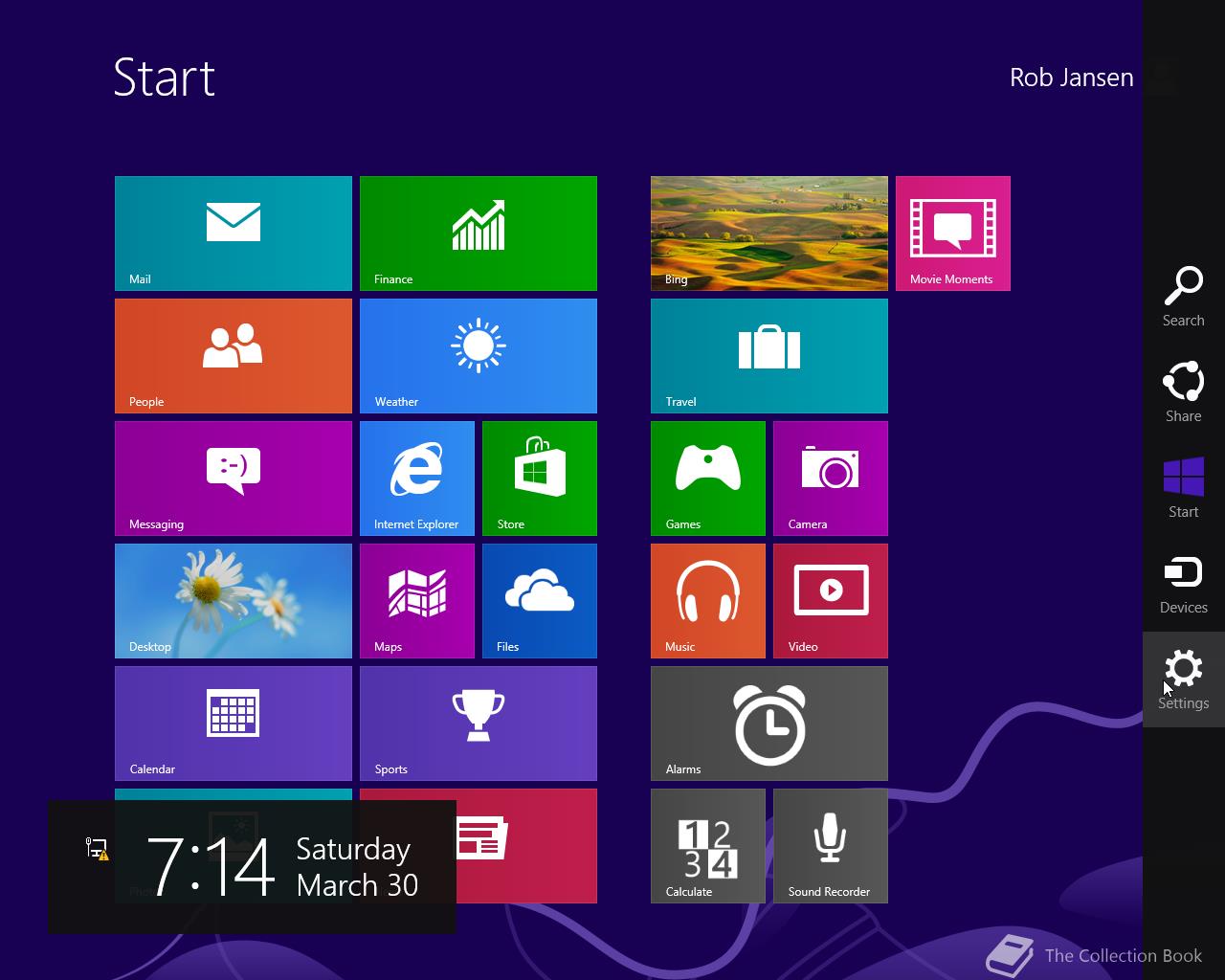Open the Travel suitcase tile
Screen dimensions: 1225x980
tap(769, 356)
